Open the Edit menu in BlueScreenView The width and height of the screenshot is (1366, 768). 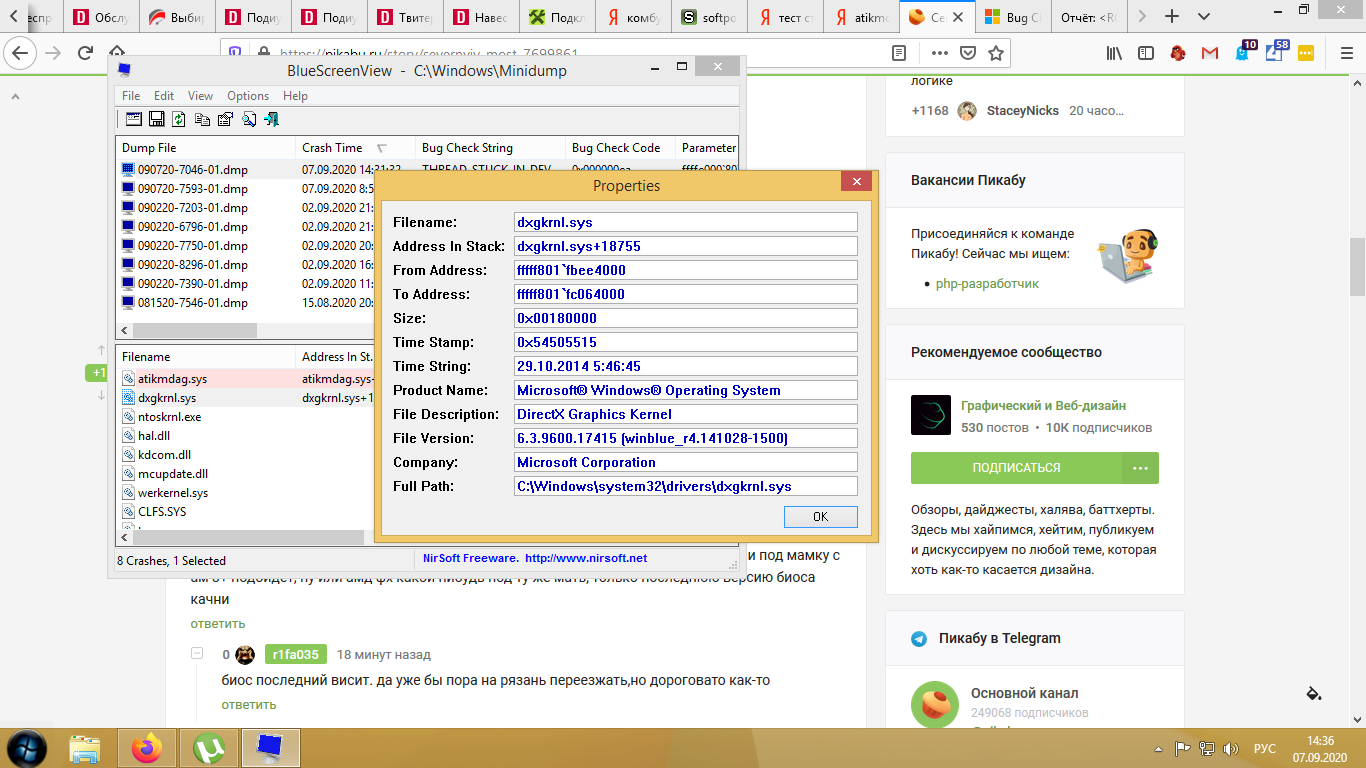[164, 96]
